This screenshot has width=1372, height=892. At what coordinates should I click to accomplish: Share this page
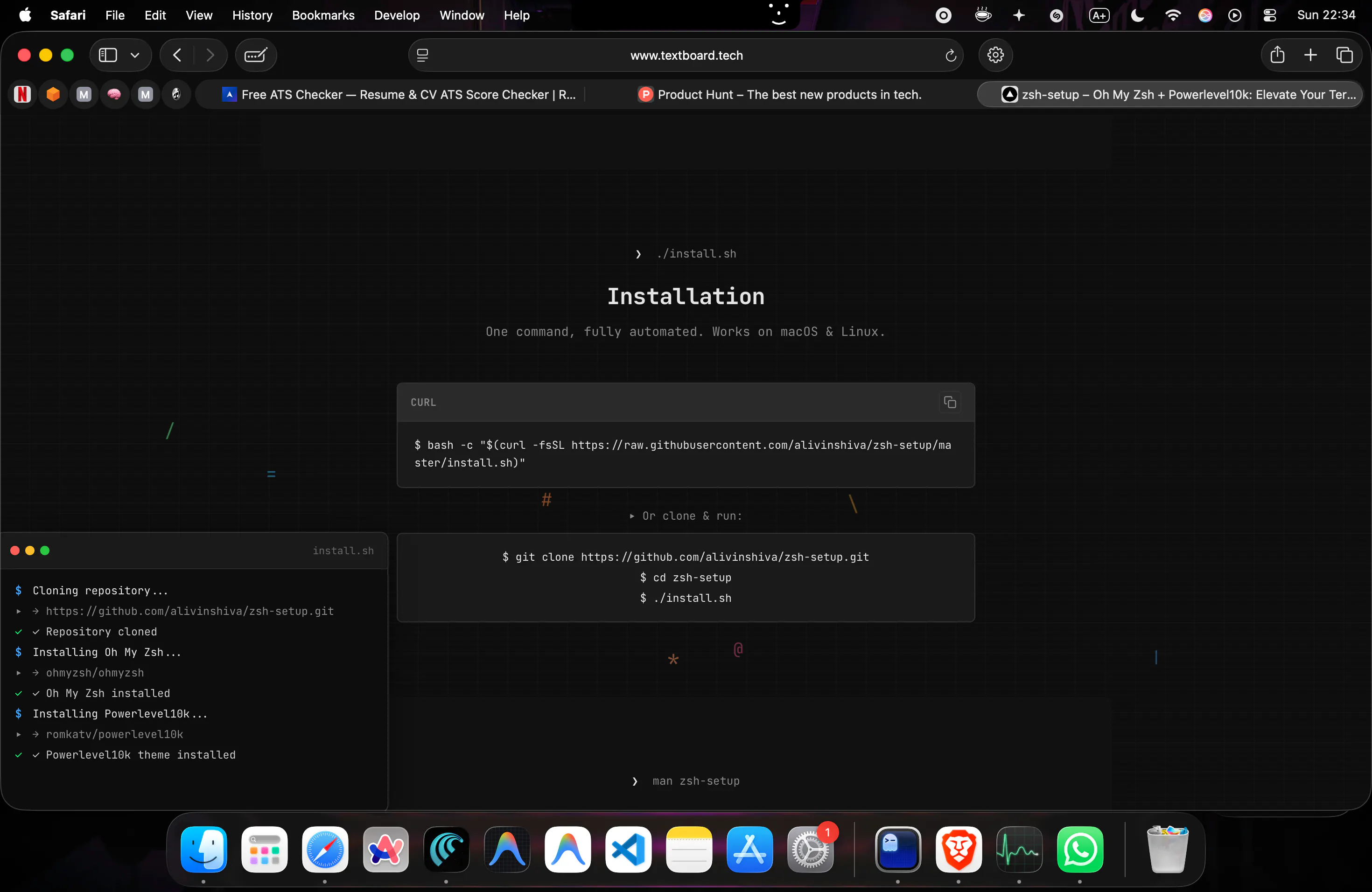[x=1277, y=56]
